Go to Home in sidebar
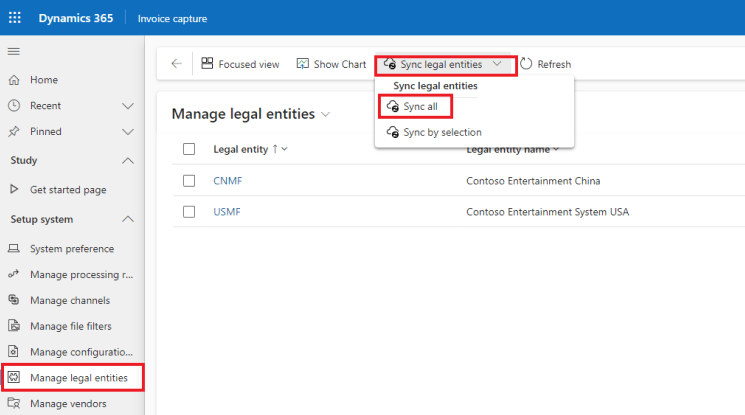 pos(44,80)
